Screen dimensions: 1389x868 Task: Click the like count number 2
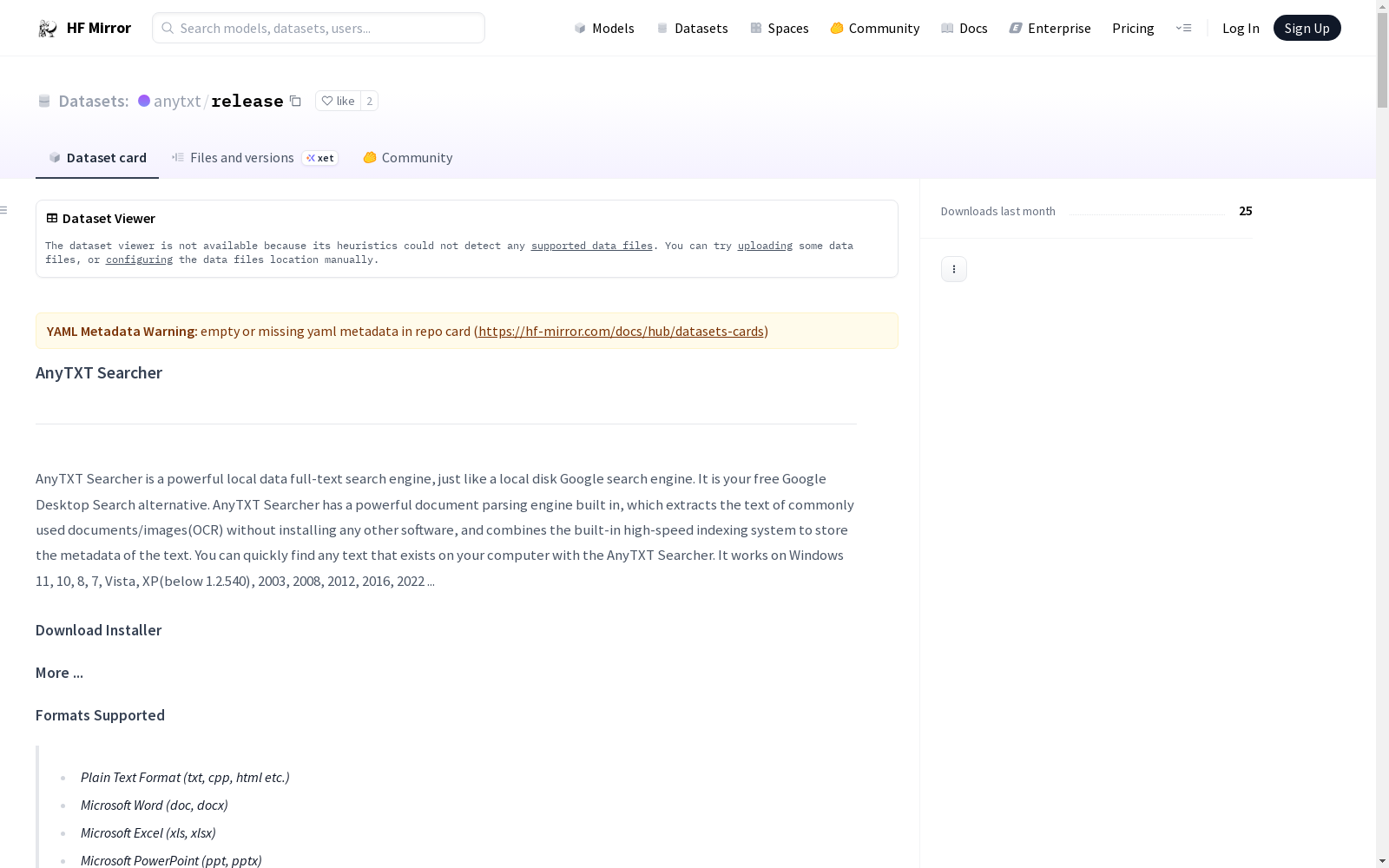tap(369, 101)
